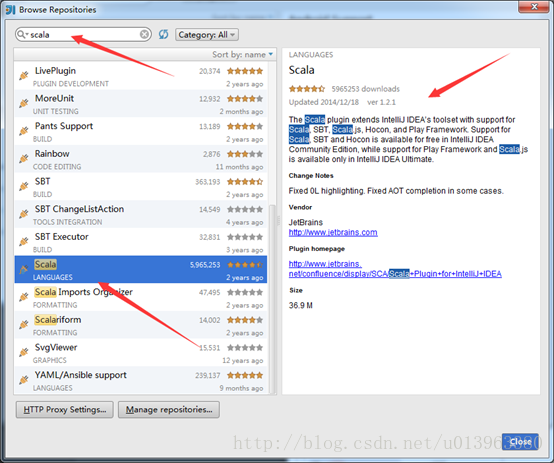Image resolution: width=554 pixels, height=463 pixels.
Task: Open the Scala plugin homepage link
Action: pyautogui.click(x=395, y=269)
